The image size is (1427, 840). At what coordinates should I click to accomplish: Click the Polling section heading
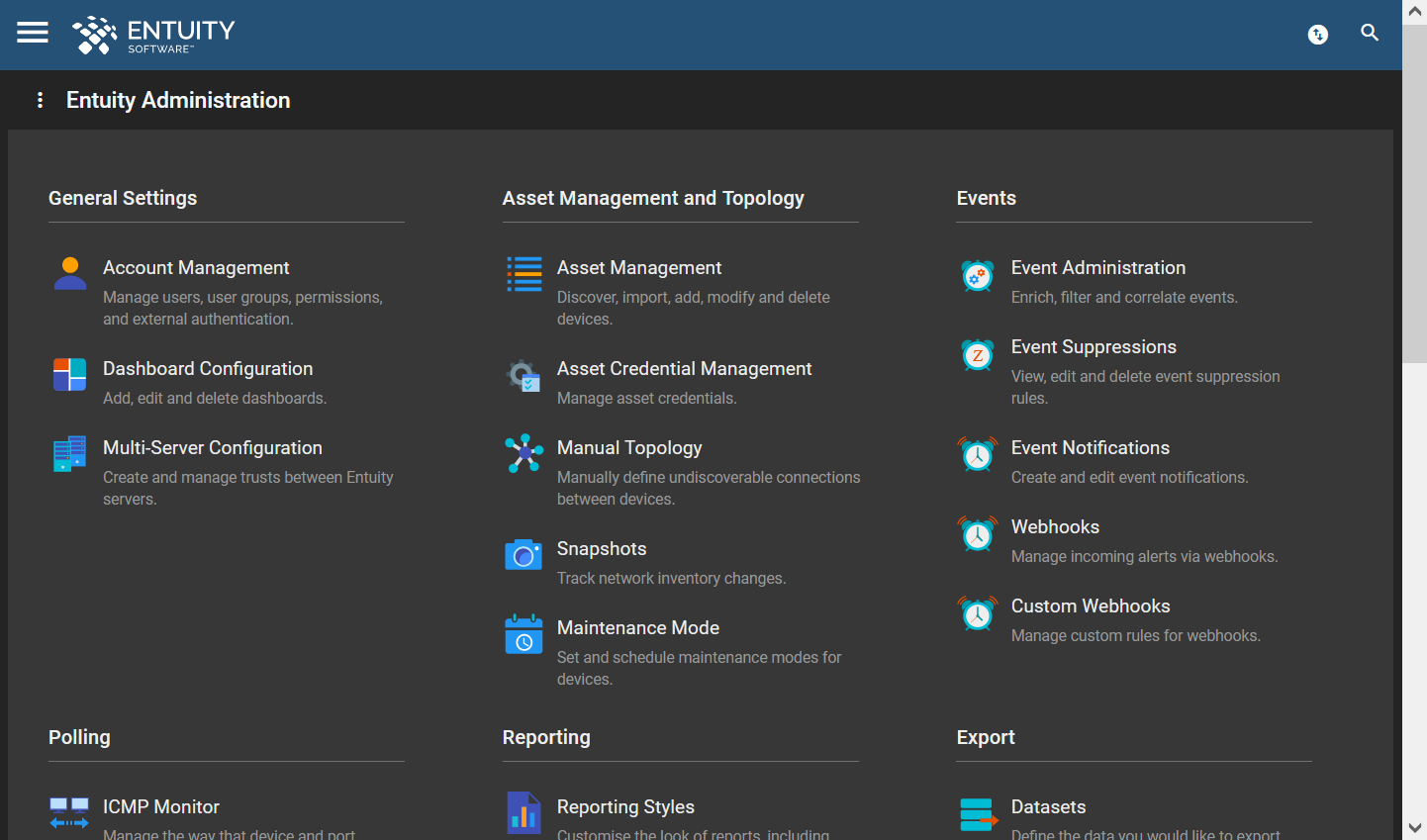tap(79, 737)
